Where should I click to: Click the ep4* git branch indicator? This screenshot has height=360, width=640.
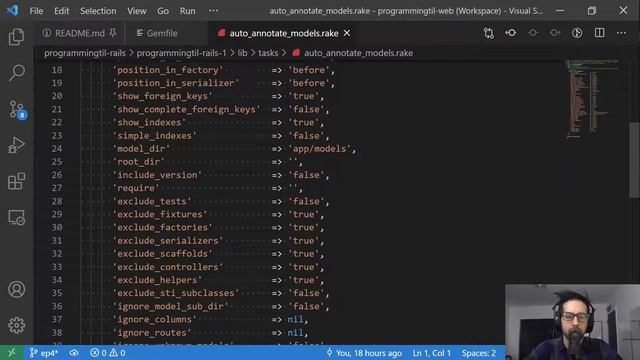pyautogui.click(x=44, y=353)
